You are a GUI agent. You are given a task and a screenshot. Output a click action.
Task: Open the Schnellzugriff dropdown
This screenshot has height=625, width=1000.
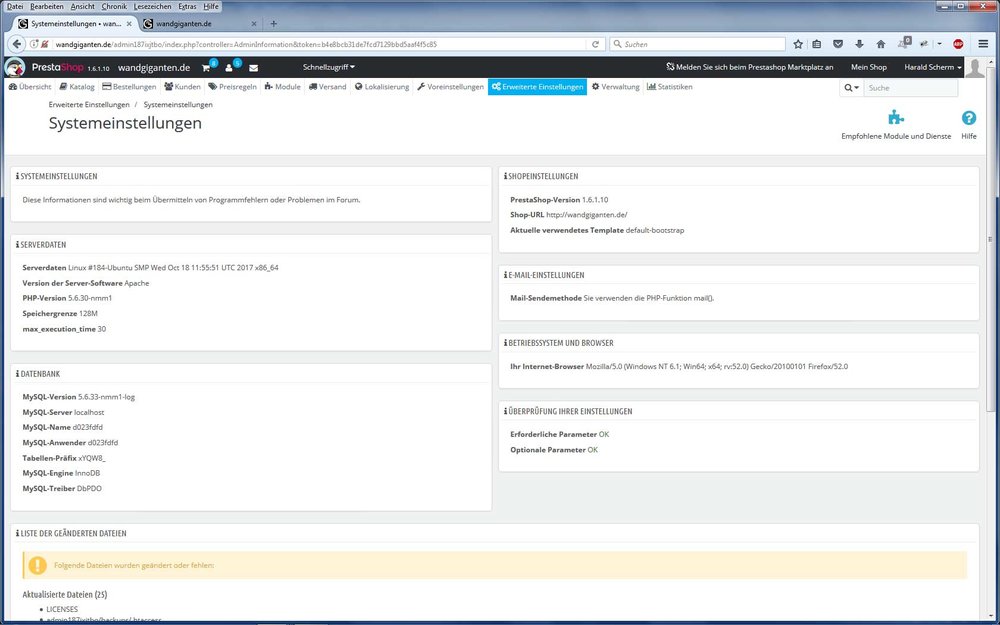coord(329,67)
